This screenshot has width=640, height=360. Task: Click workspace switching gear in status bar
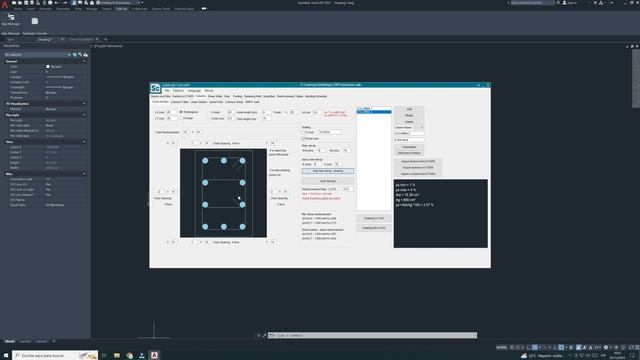click(x=606, y=347)
